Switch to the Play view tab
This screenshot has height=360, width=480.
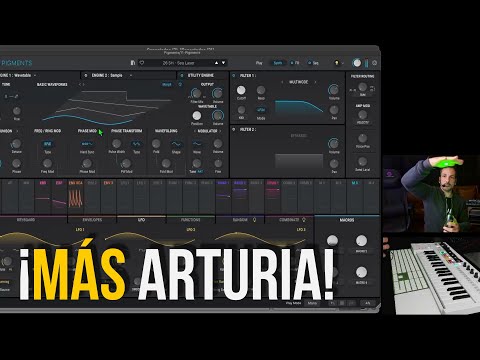pyautogui.click(x=259, y=63)
